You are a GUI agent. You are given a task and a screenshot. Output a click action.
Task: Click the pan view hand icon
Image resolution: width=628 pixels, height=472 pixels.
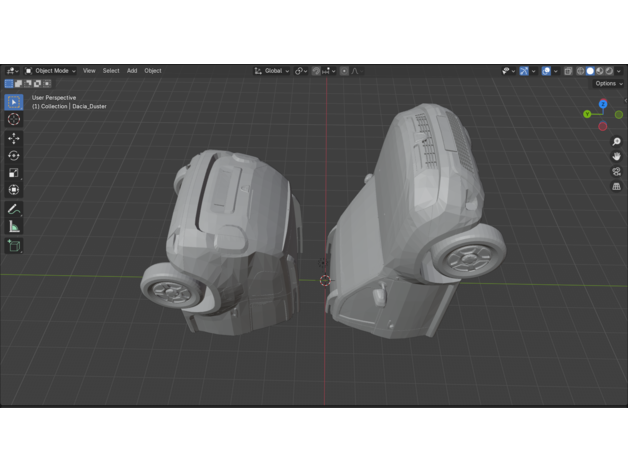pyautogui.click(x=616, y=157)
